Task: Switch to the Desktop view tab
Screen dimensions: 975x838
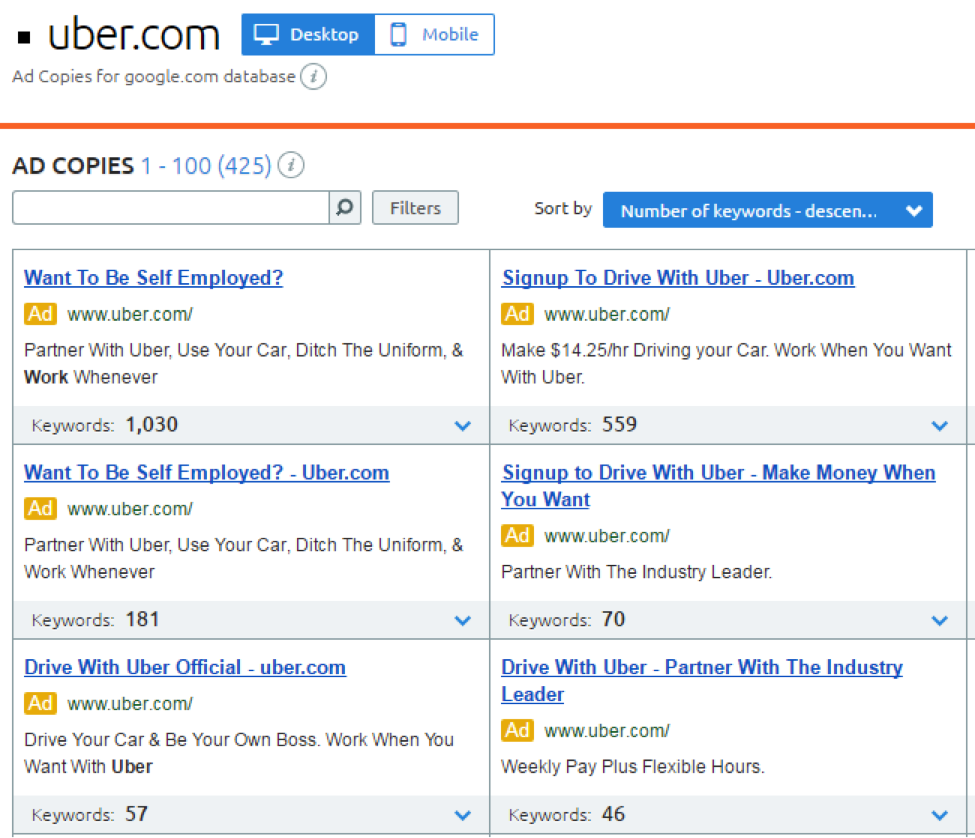Action: (308, 34)
